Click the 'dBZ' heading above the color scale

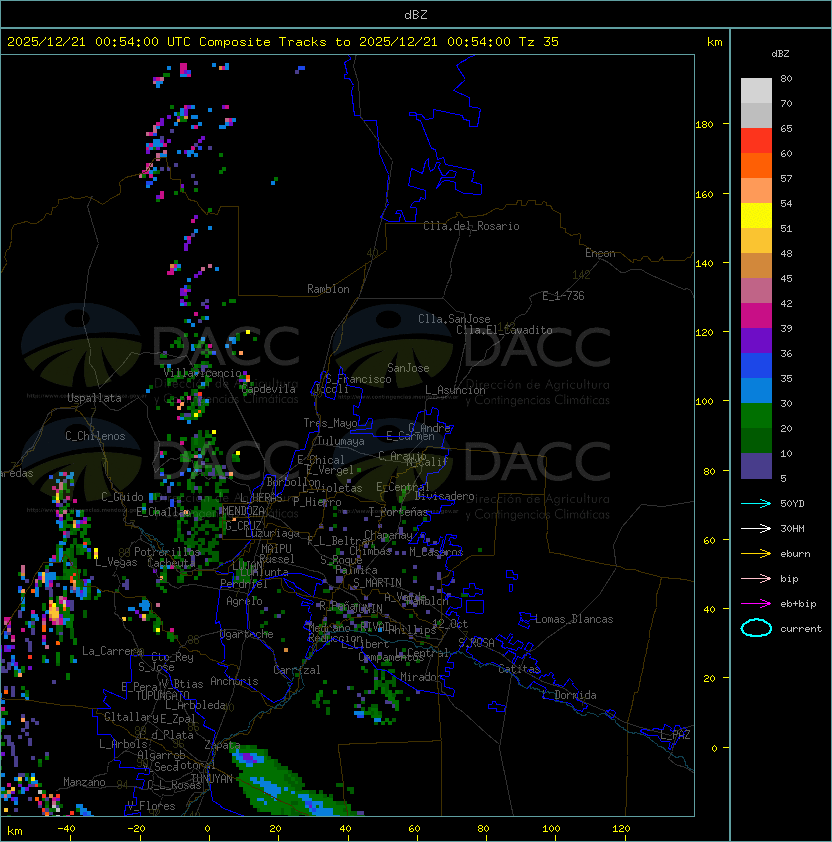click(x=780, y=54)
